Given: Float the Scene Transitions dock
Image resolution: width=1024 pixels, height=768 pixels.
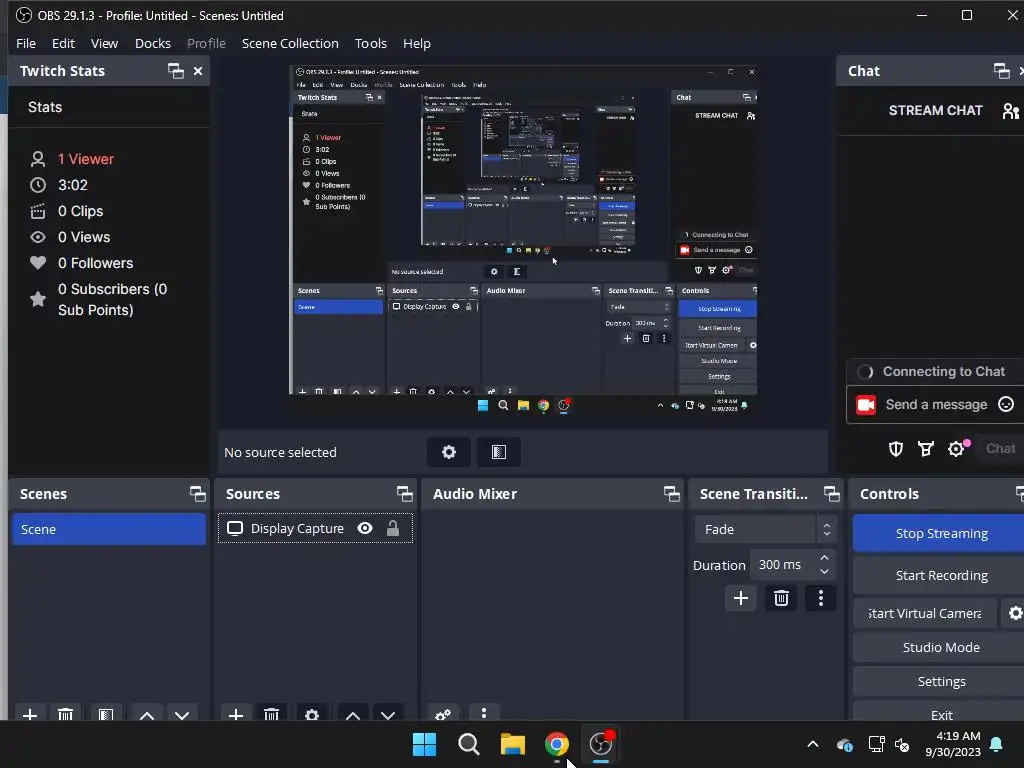Looking at the screenshot, I should point(832,494).
